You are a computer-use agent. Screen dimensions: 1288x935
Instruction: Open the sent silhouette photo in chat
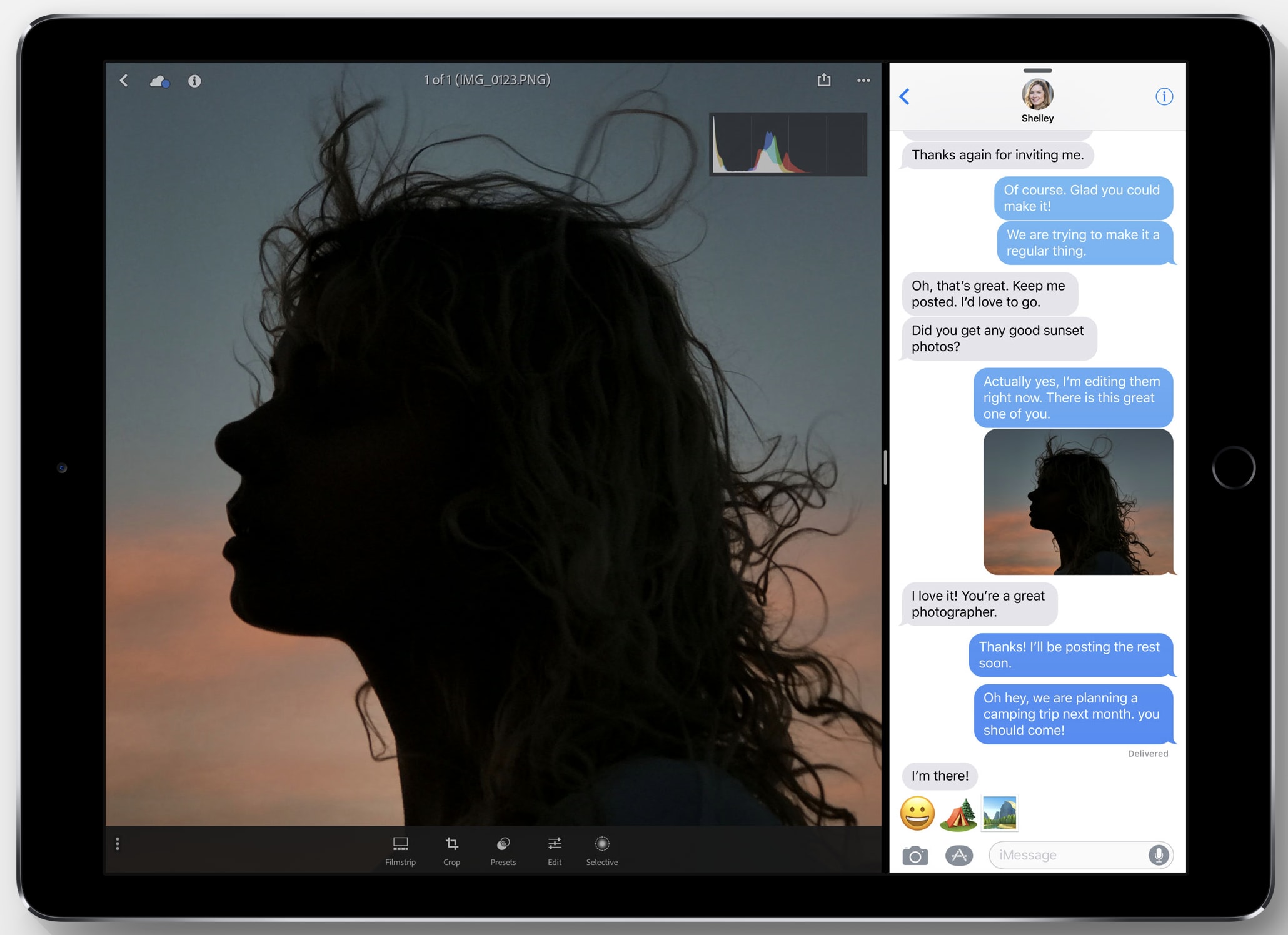coord(1078,502)
